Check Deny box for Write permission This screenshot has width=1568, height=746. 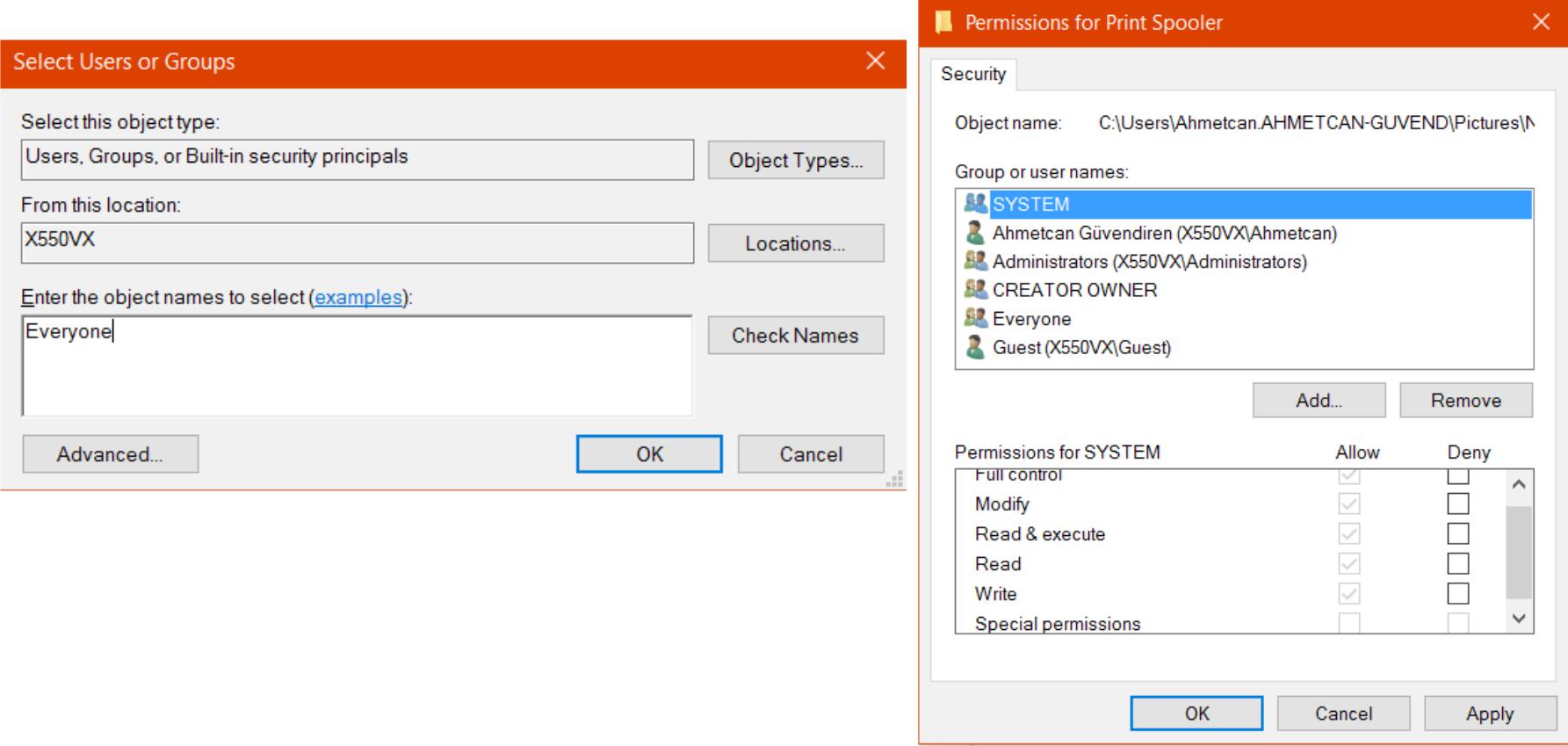coord(1457,594)
